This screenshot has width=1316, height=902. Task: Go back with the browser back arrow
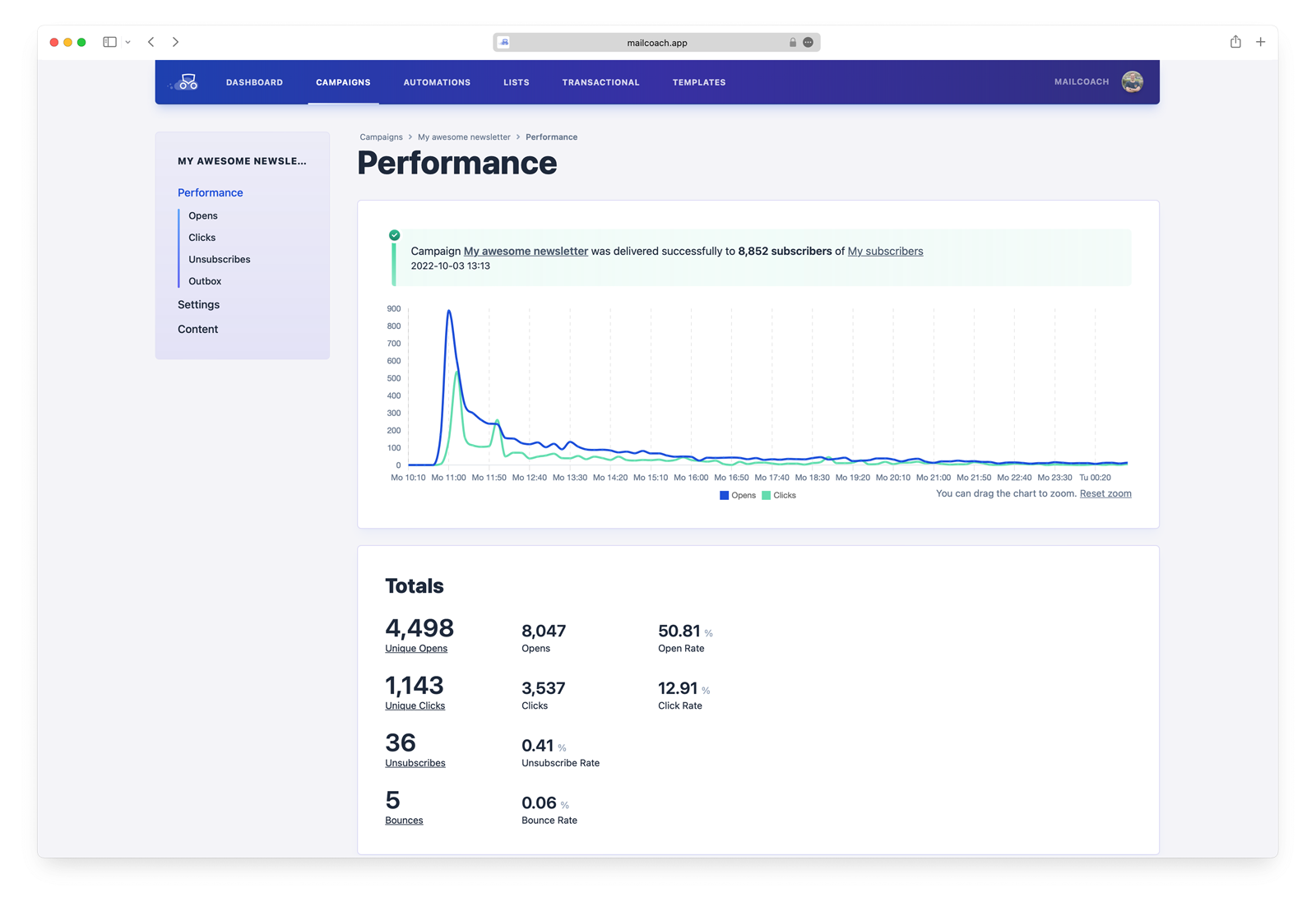coord(151,42)
